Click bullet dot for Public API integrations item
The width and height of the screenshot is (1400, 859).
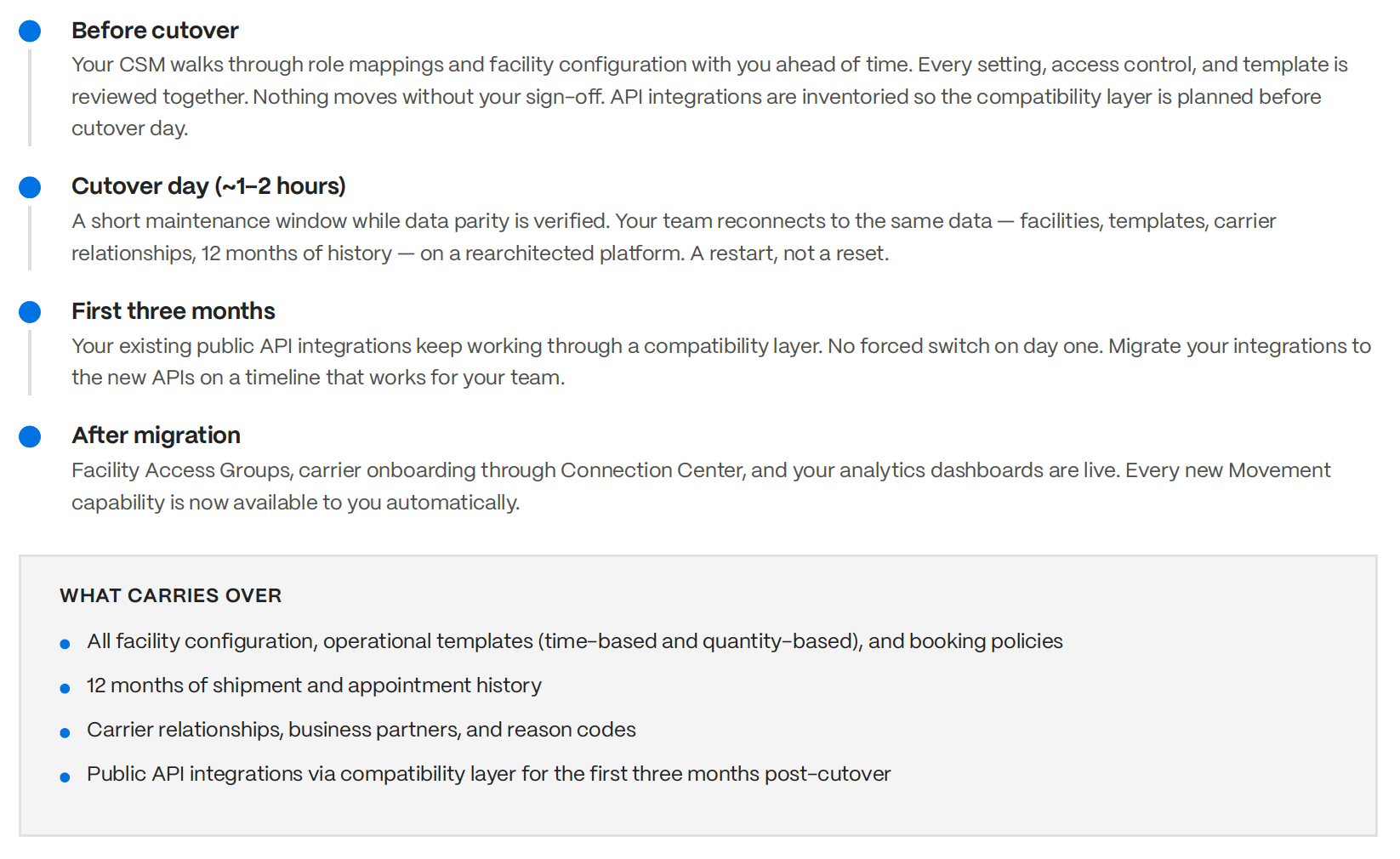pyautogui.click(x=65, y=777)
